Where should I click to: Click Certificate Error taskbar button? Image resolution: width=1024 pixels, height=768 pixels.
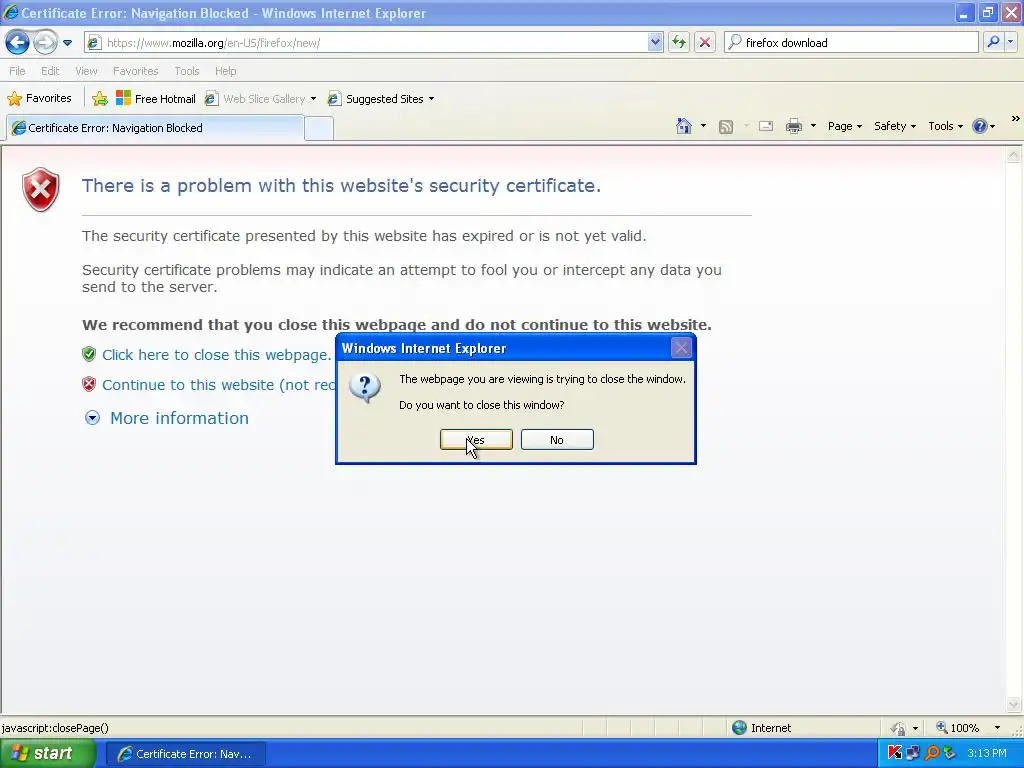(x=185, y=754)
